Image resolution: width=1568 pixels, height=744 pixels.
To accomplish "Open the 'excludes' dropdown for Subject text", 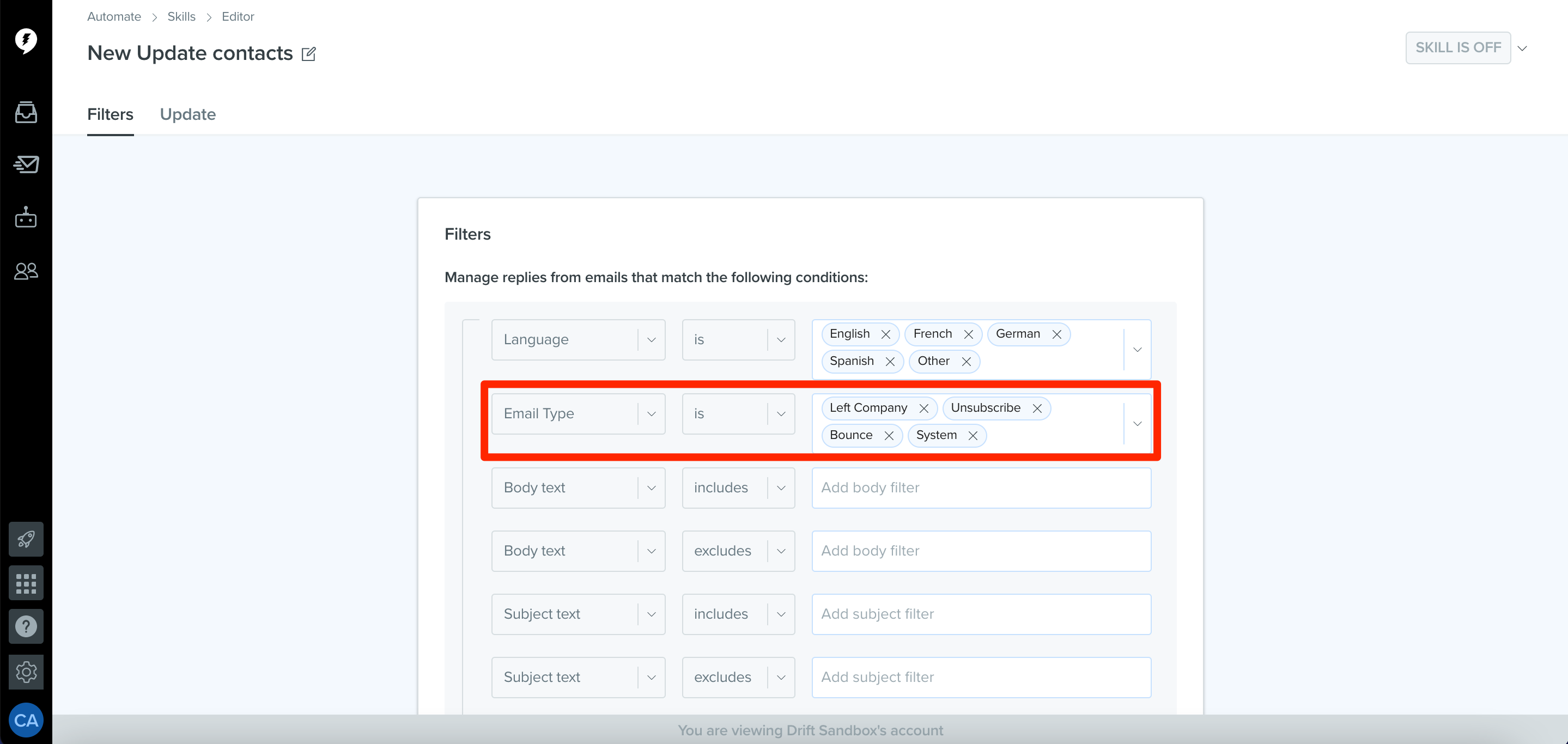I will [x=738, y=678].
